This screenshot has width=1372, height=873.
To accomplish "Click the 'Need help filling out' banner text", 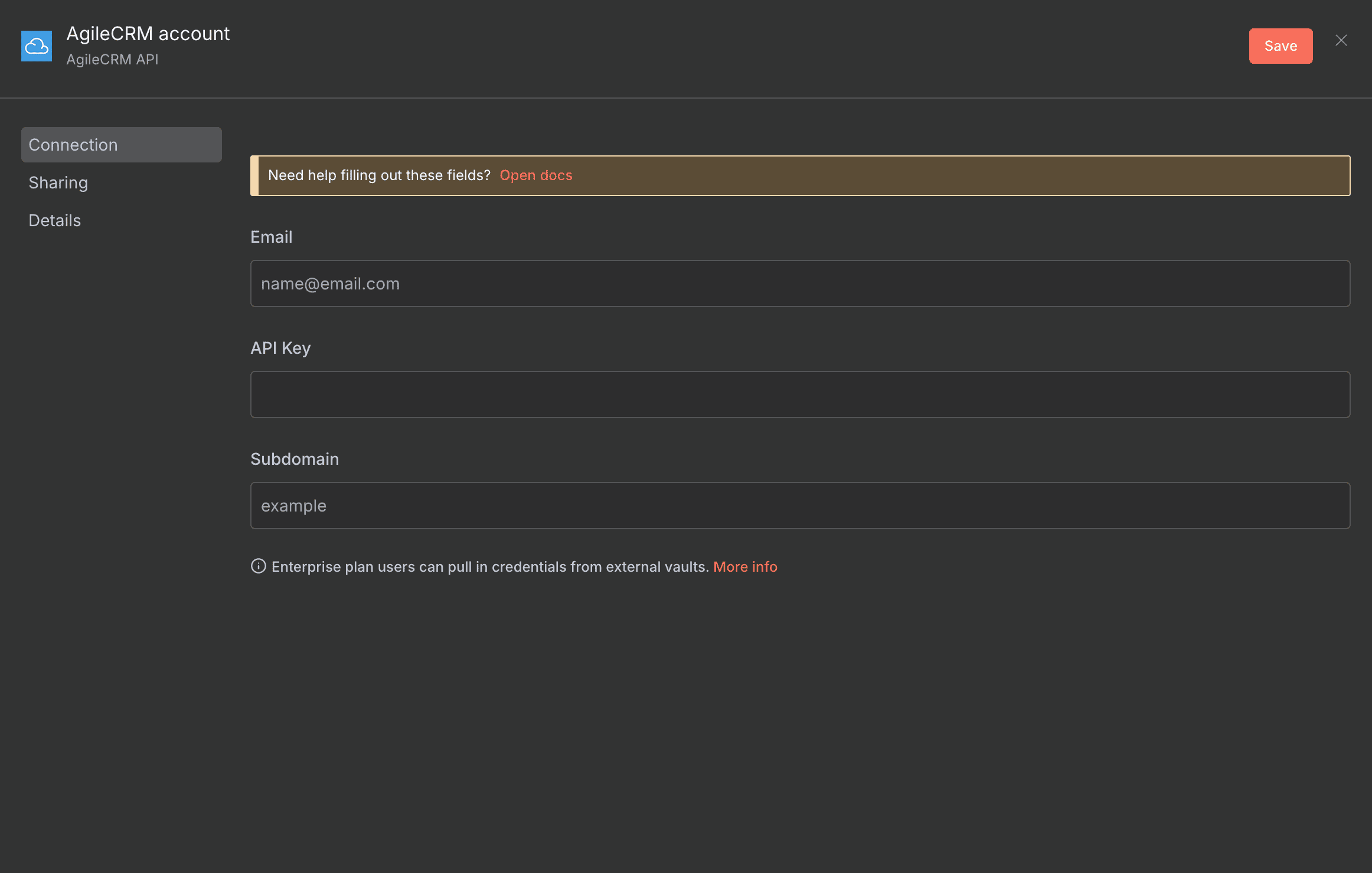I will (x=379, y=175).
